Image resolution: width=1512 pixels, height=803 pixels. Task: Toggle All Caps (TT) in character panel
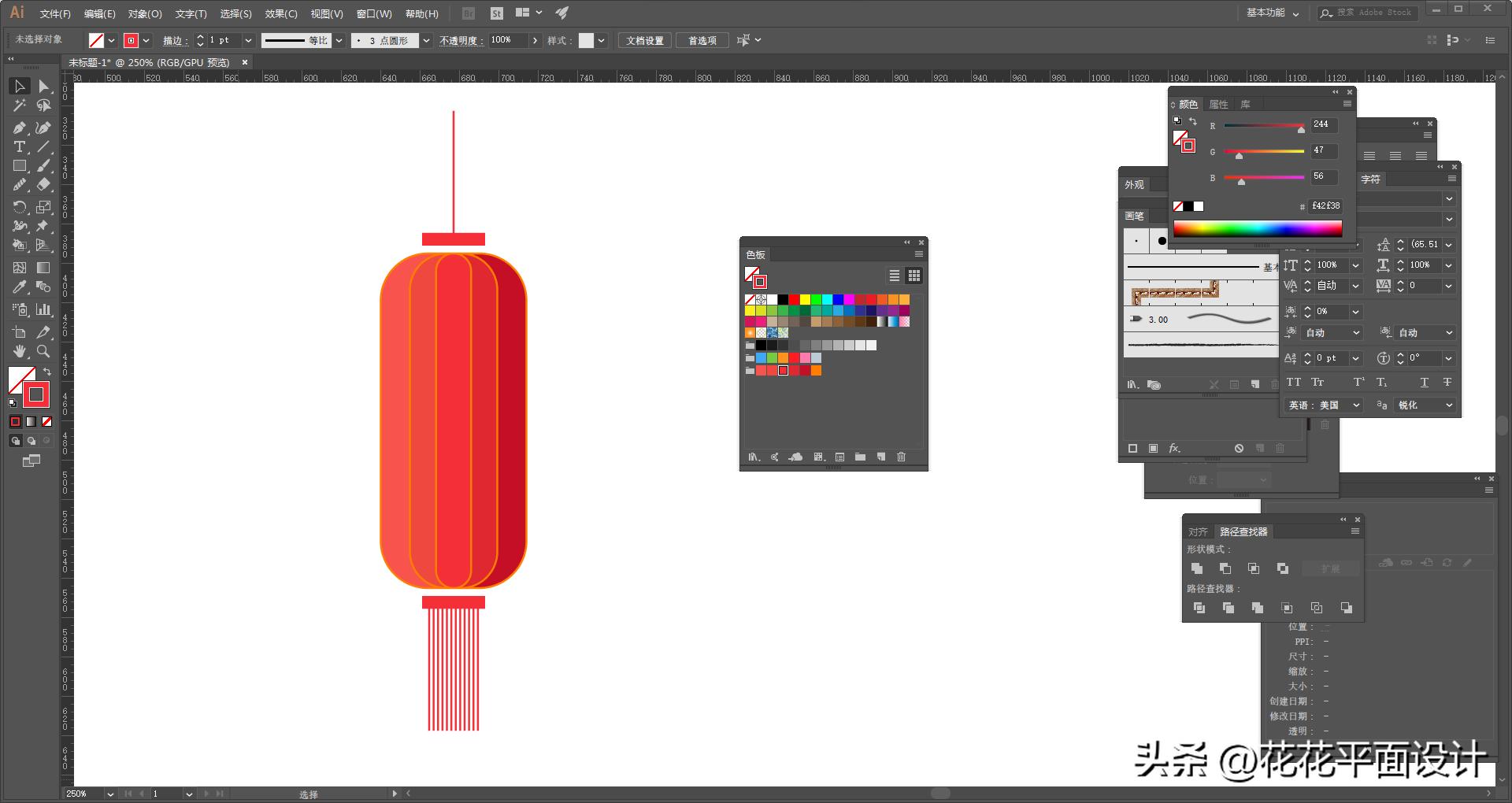(1294, 383)
